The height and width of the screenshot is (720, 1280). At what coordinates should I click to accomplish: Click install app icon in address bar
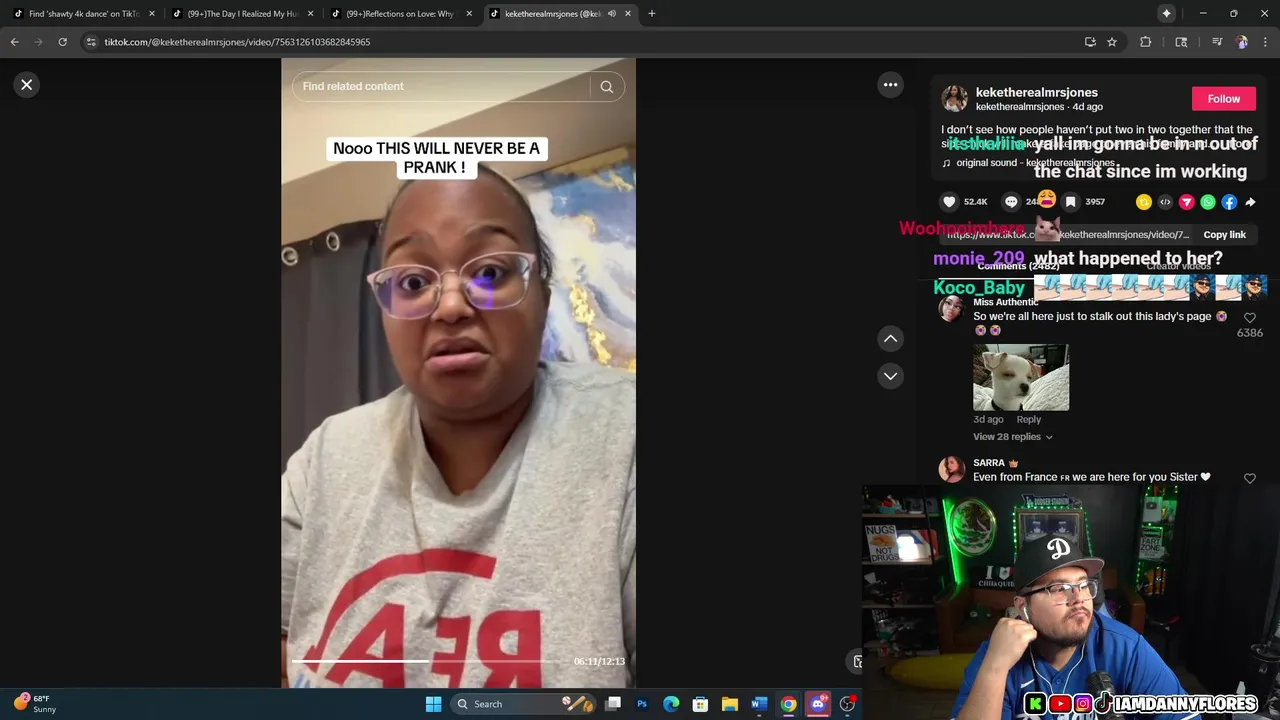pos(1090,42)
